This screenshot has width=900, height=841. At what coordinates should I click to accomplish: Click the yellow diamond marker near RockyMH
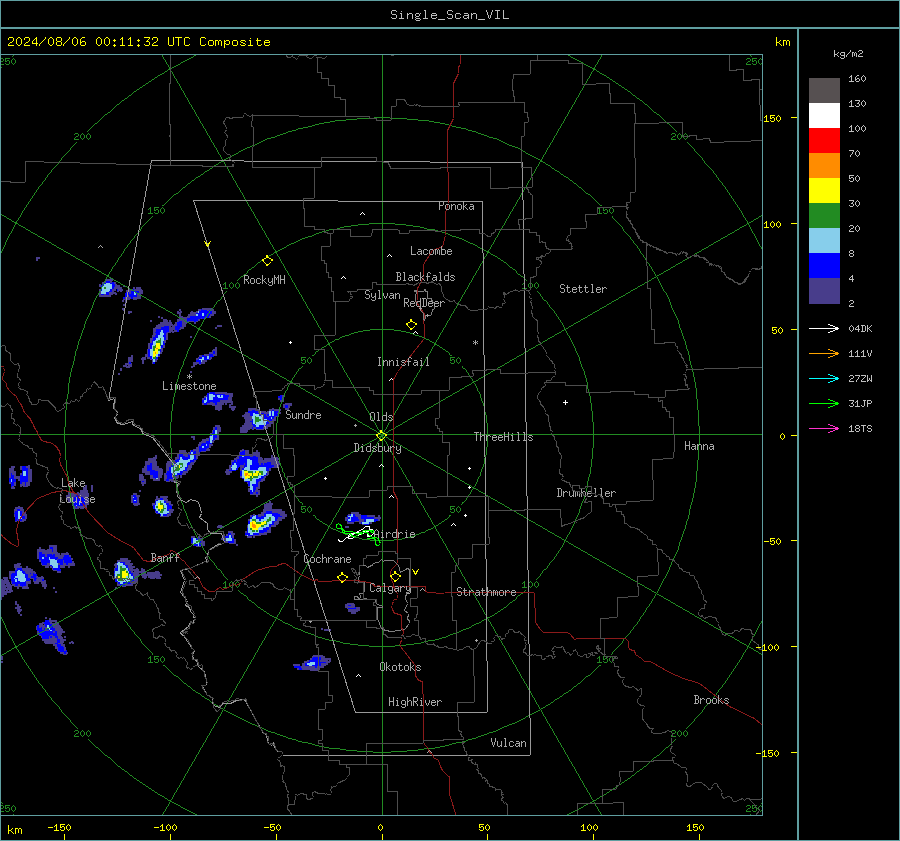pyautogui.click(x=267, y=261)
